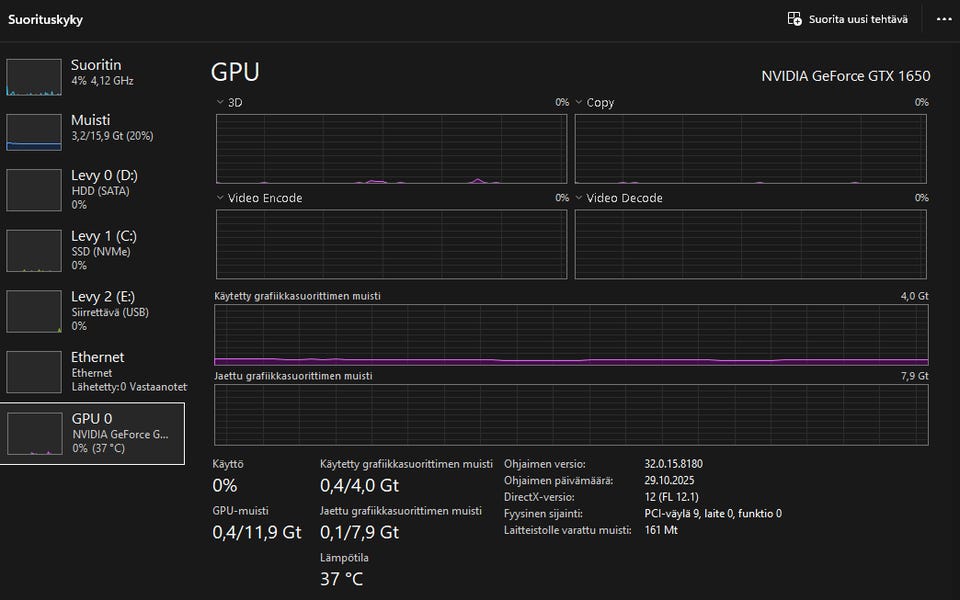
Task: Open the Video Encode graph dropdown
Action: [x=221, y=198]
